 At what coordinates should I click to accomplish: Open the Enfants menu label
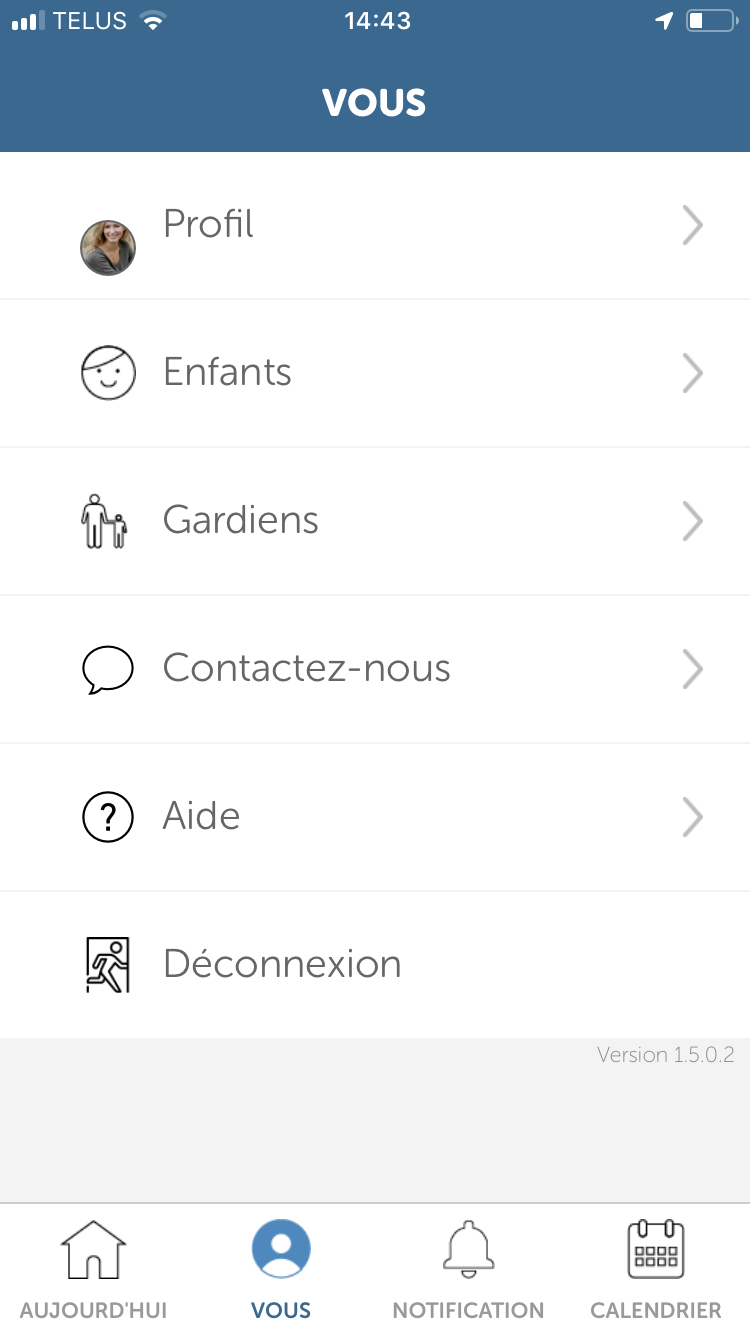tap(228, 372)
